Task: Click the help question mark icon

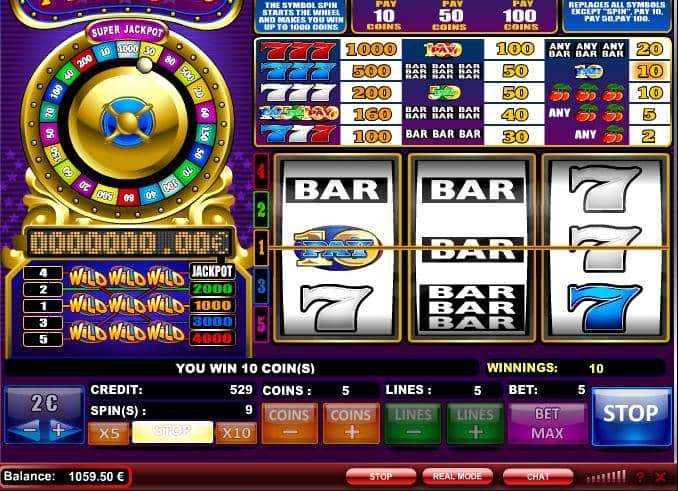Action: pos(640,477)
